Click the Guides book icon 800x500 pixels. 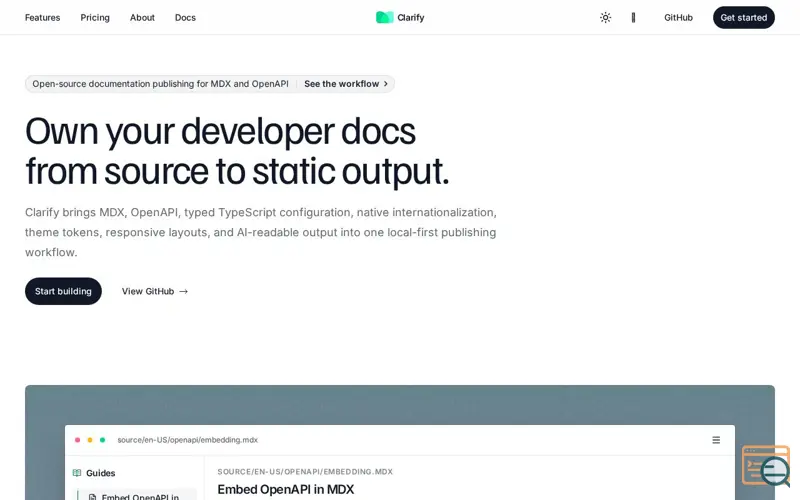point(77,473)
